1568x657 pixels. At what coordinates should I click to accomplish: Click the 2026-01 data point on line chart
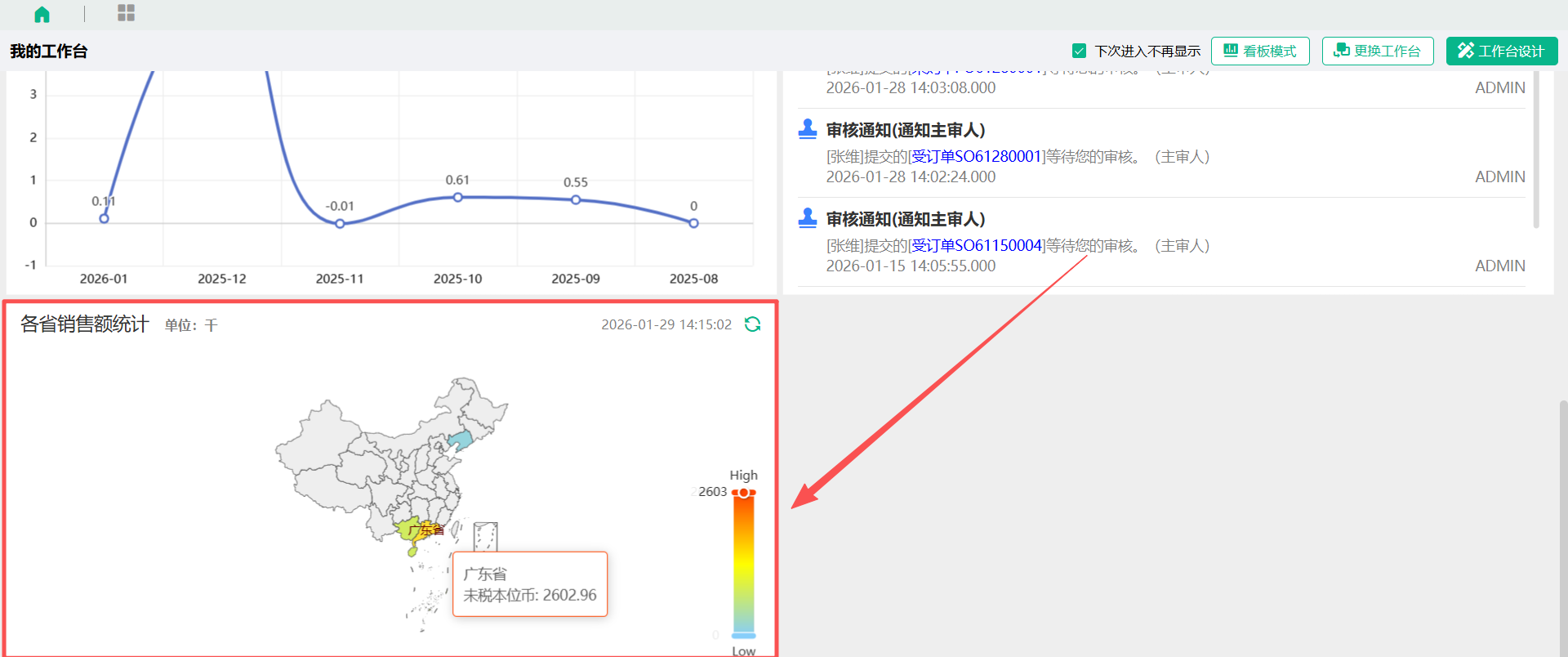click(x=104, y=218)
